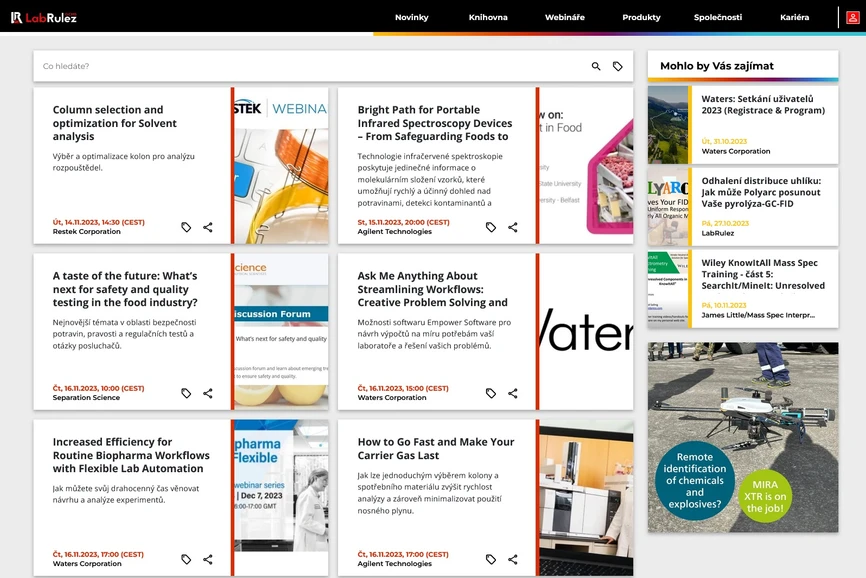
Task: Select Webináře in the top navigation
Action: pyautogui.click(x=564, y=17)
